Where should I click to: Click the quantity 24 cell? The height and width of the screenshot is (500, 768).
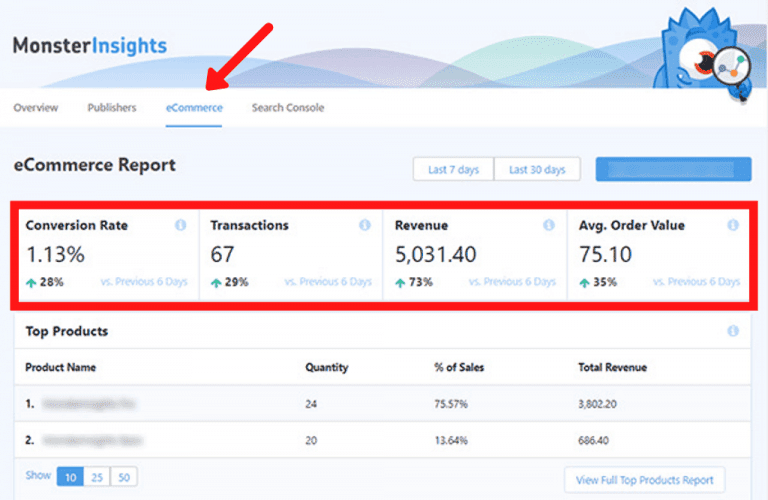click(x=311, y=404)
